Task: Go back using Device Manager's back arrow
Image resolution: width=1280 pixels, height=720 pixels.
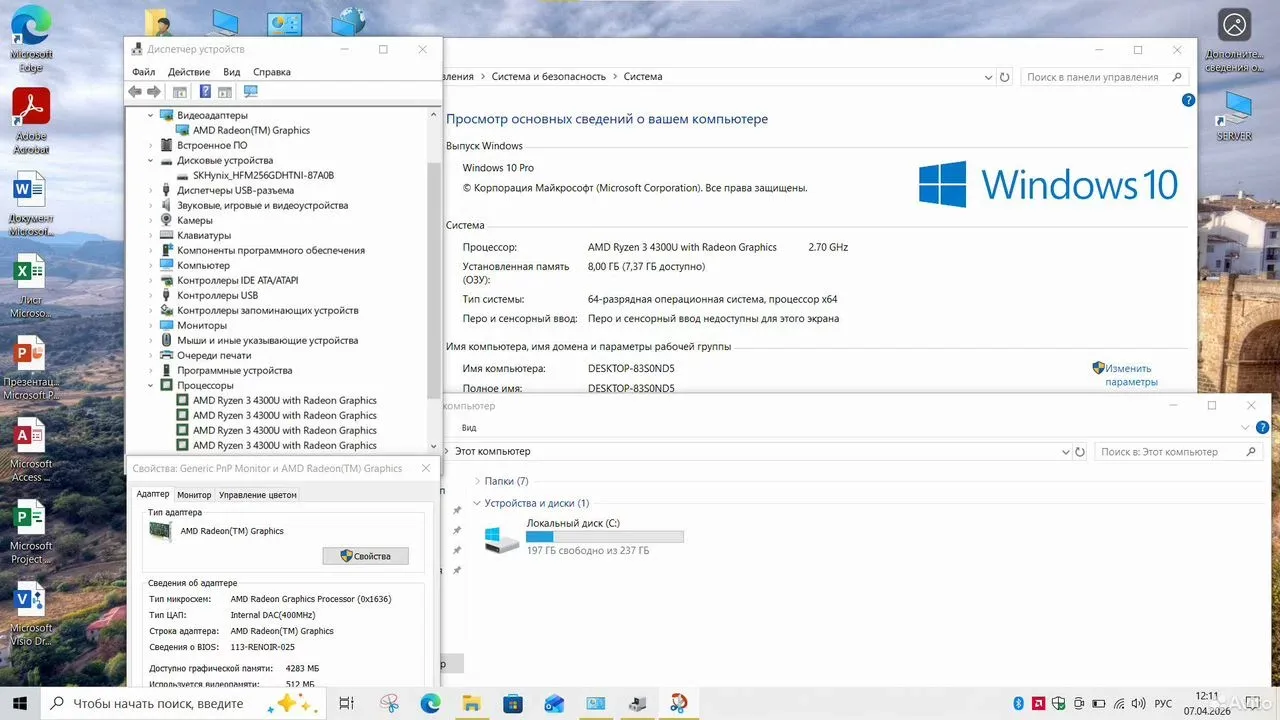Action: coord(135,92)
